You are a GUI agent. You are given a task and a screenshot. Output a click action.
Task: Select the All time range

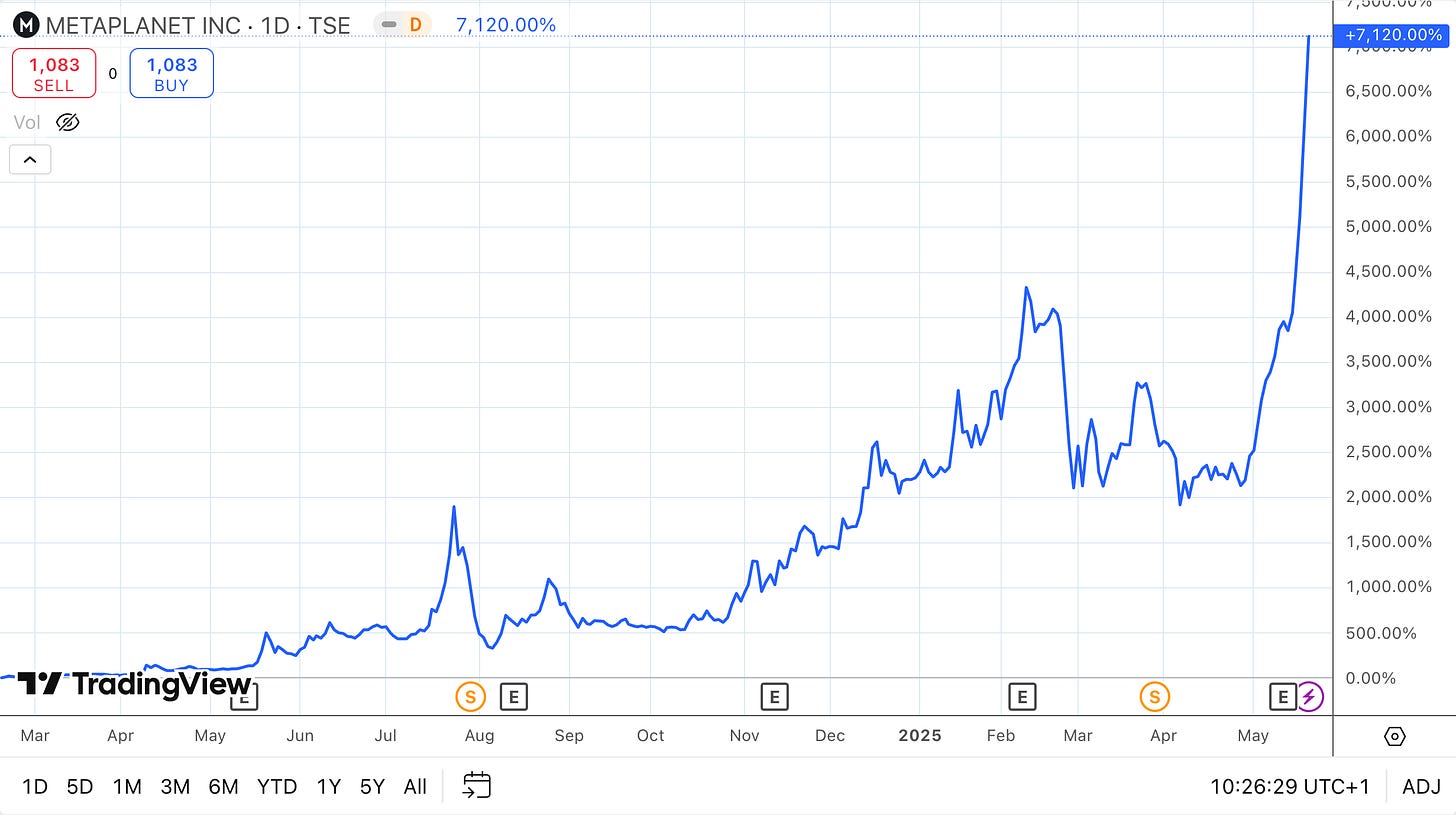click(415, 787)
